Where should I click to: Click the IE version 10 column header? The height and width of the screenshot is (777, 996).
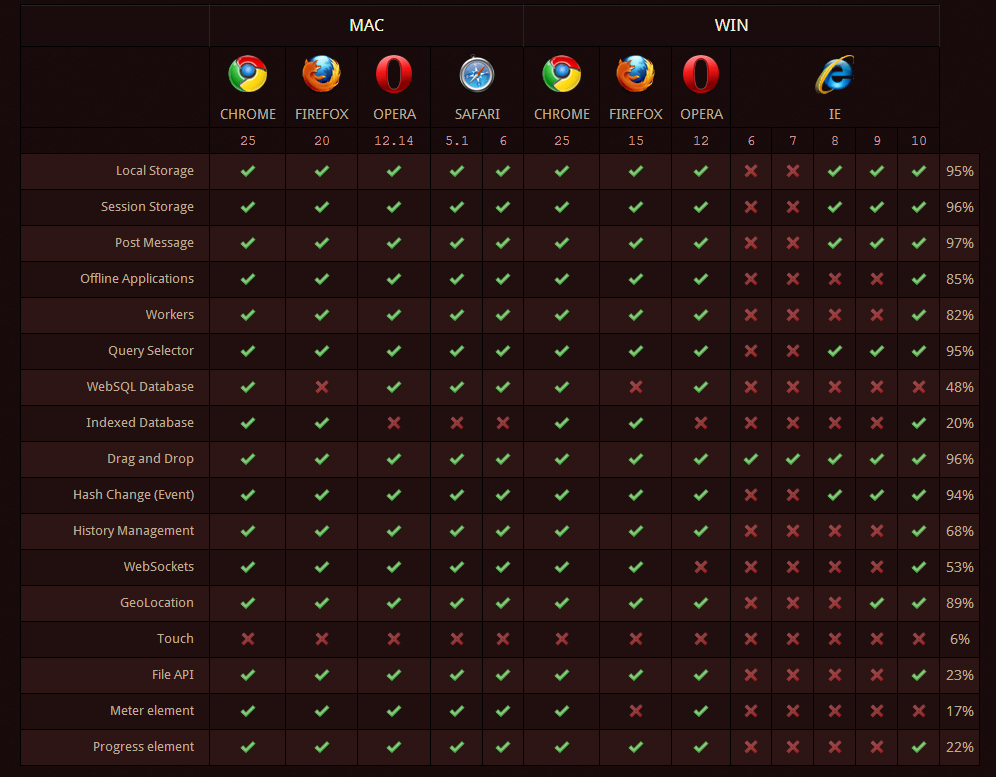[918, 141]
